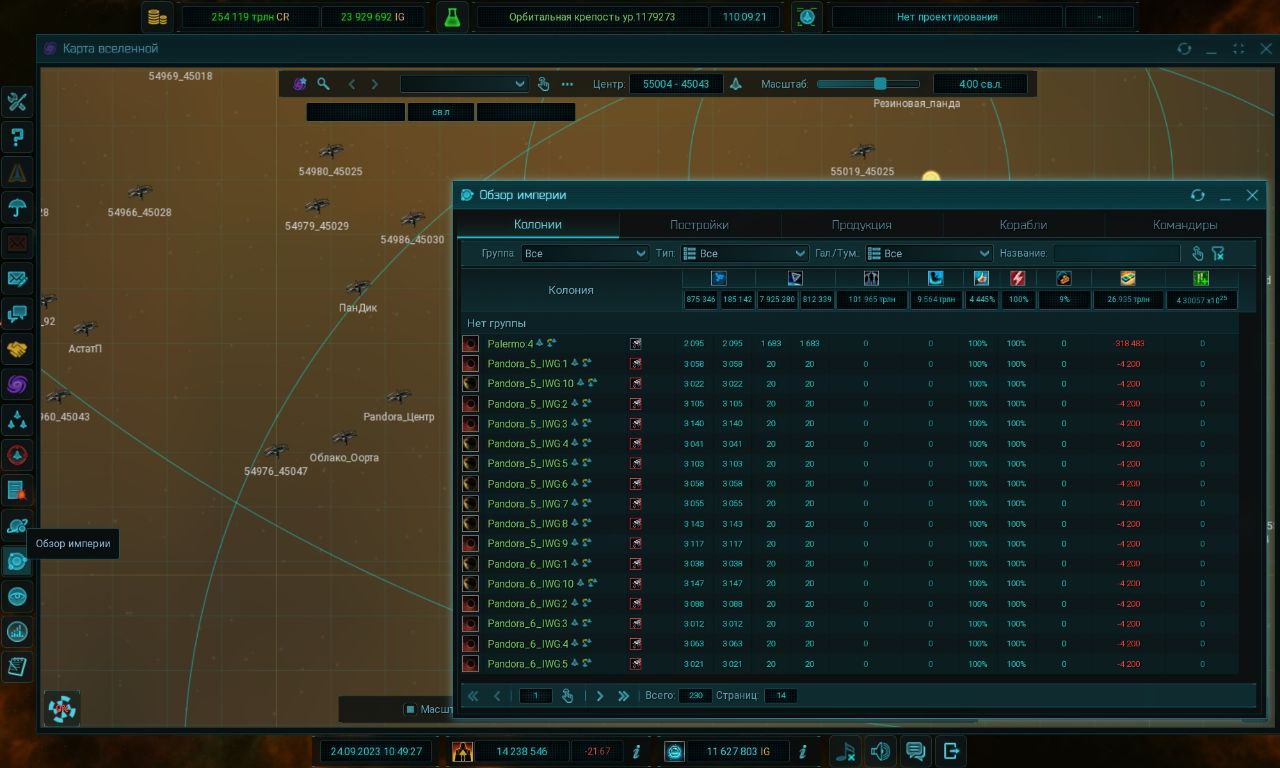Click the three-dots more options in map toolbar
1280x768 pixels.
point(567,84)
